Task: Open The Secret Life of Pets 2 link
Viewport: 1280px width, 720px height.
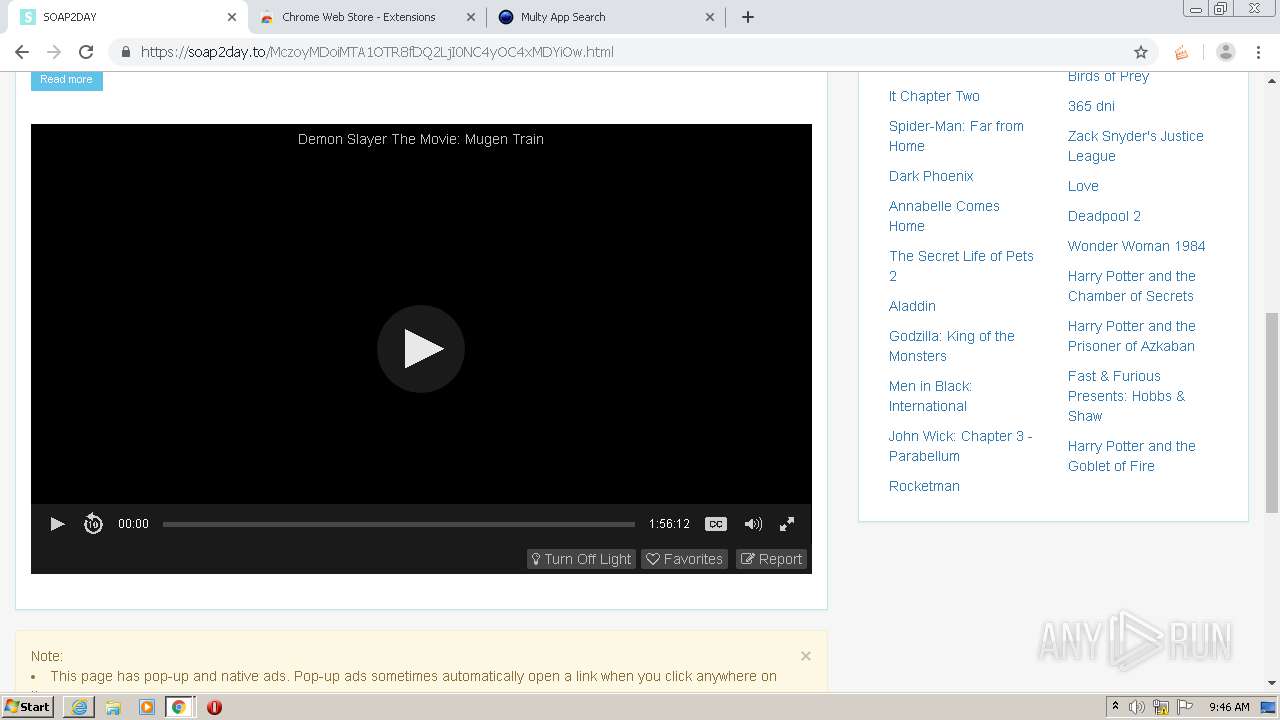Action: (961, 266)
